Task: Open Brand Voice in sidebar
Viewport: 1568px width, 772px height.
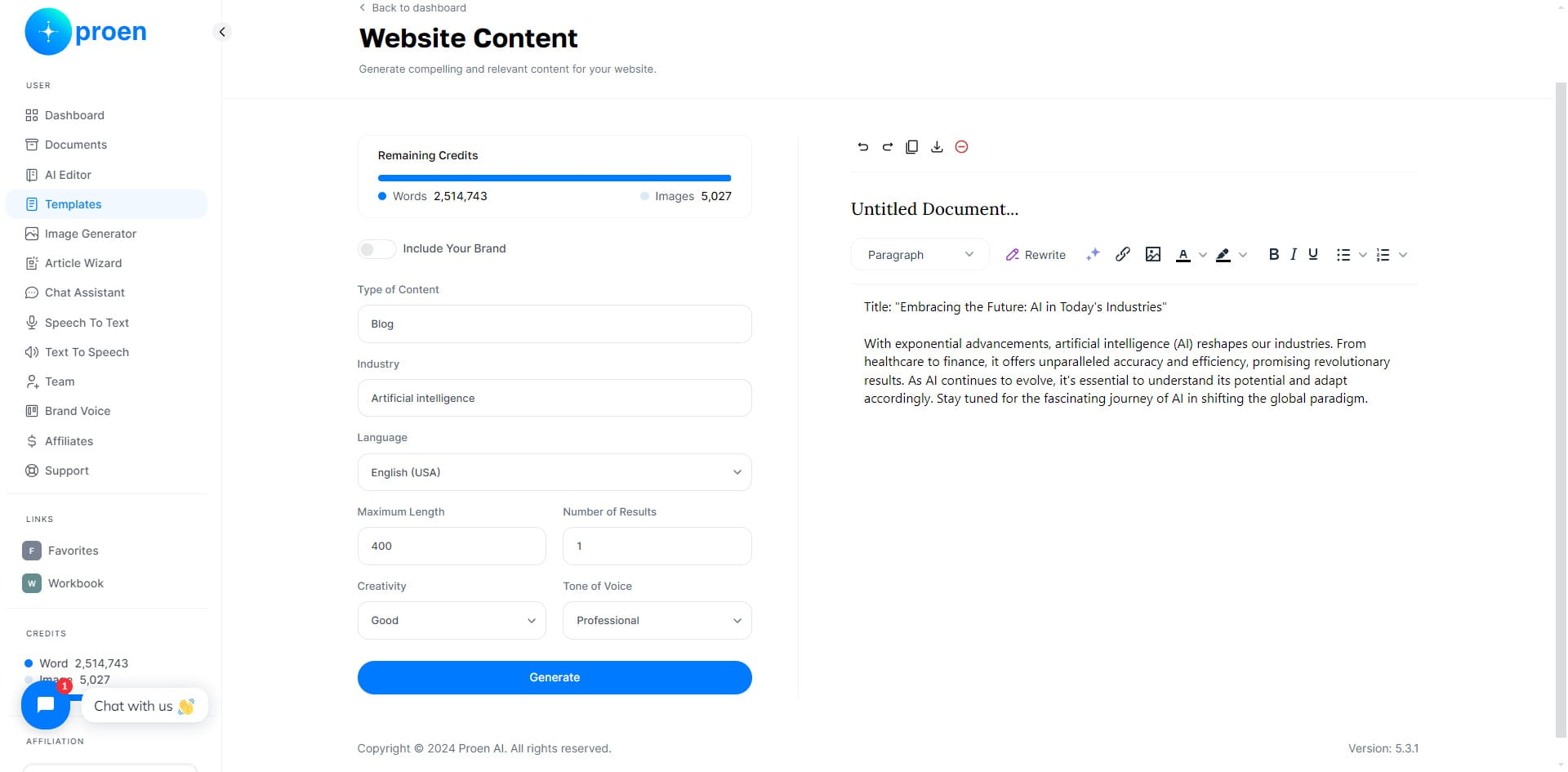Action: pyautogui.click(x=106, y=411)
